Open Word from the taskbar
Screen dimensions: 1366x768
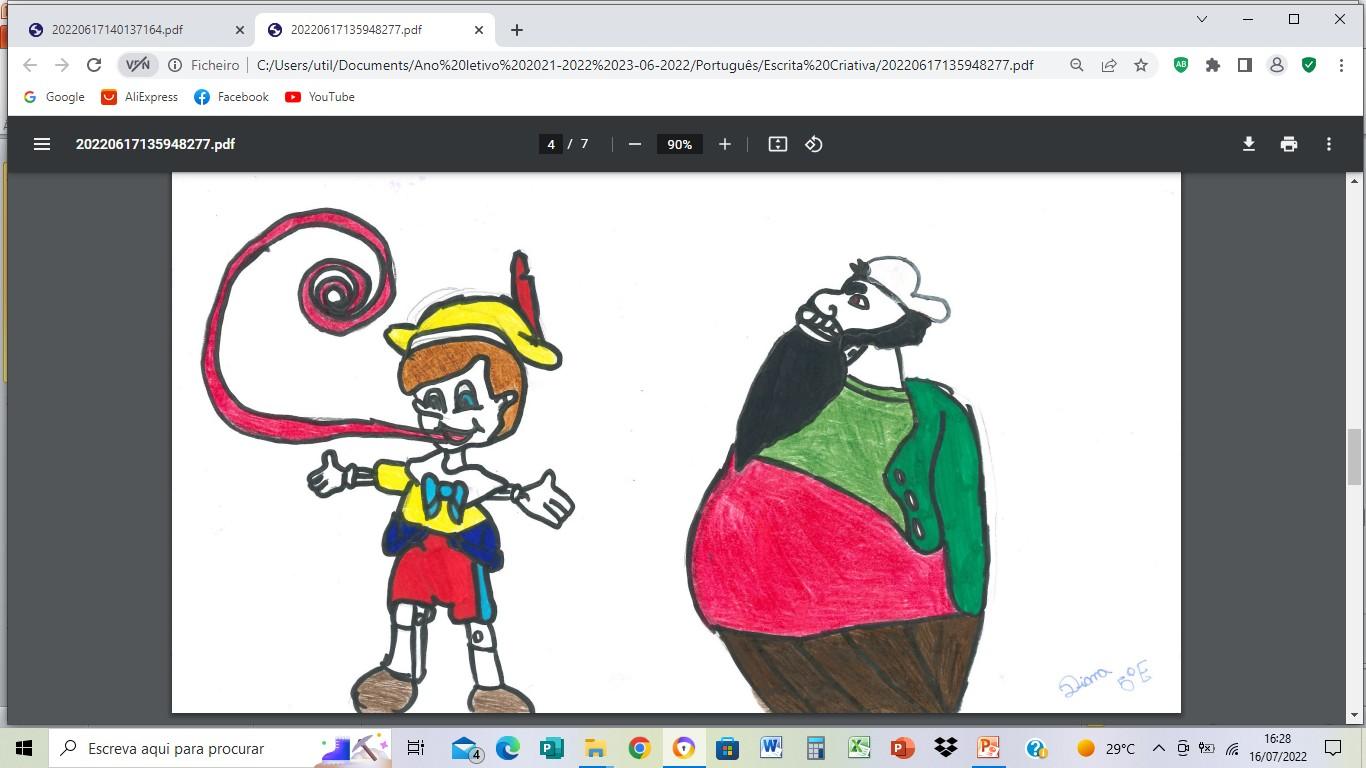point(771,748)
